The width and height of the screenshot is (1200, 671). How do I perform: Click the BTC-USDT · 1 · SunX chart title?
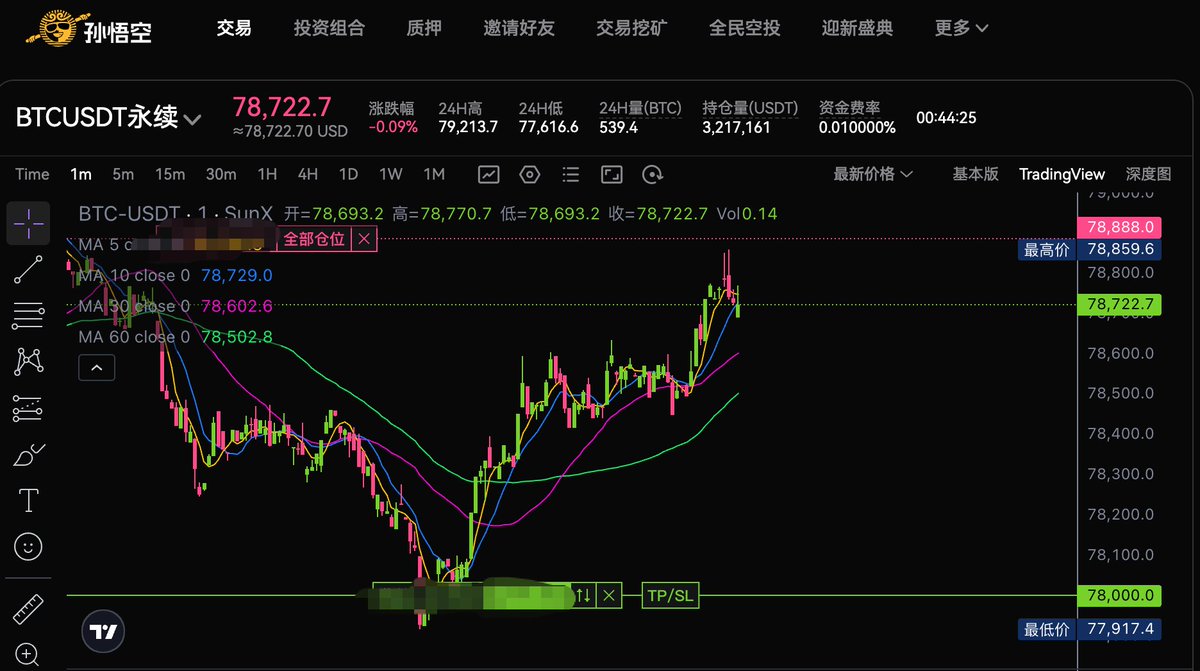174,213
